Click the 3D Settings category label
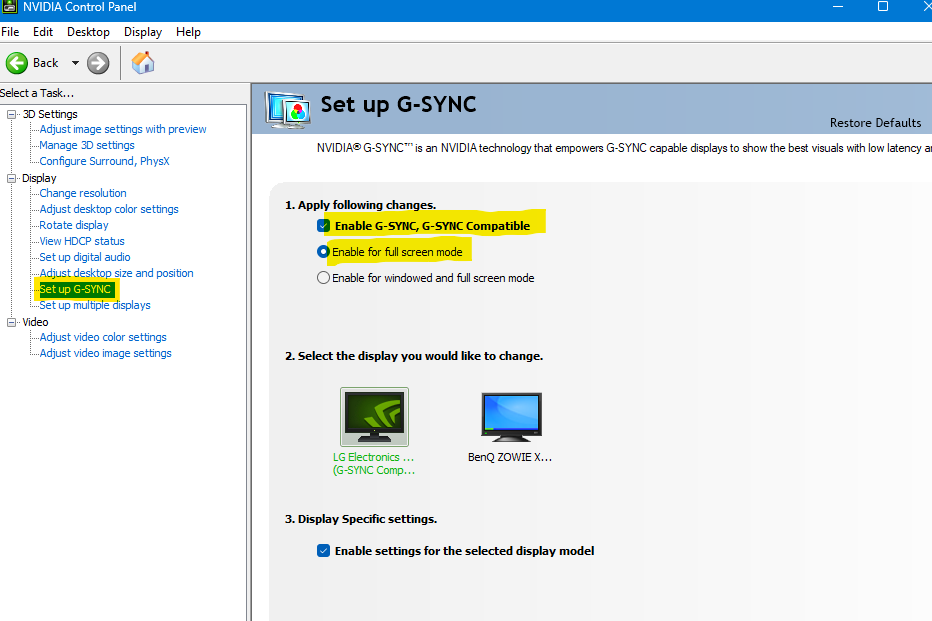 50,114
